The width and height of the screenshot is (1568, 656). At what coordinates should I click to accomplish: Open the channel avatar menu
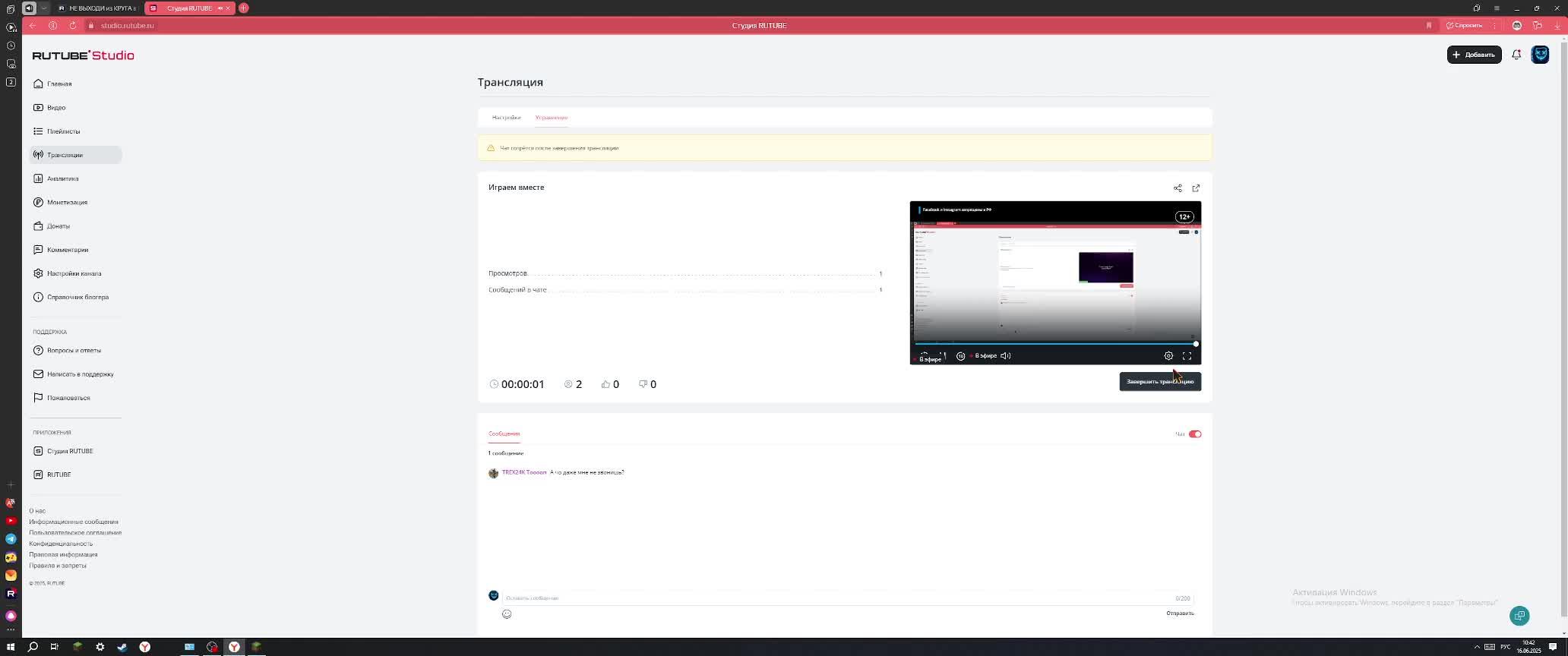(x=1540, y=55)
